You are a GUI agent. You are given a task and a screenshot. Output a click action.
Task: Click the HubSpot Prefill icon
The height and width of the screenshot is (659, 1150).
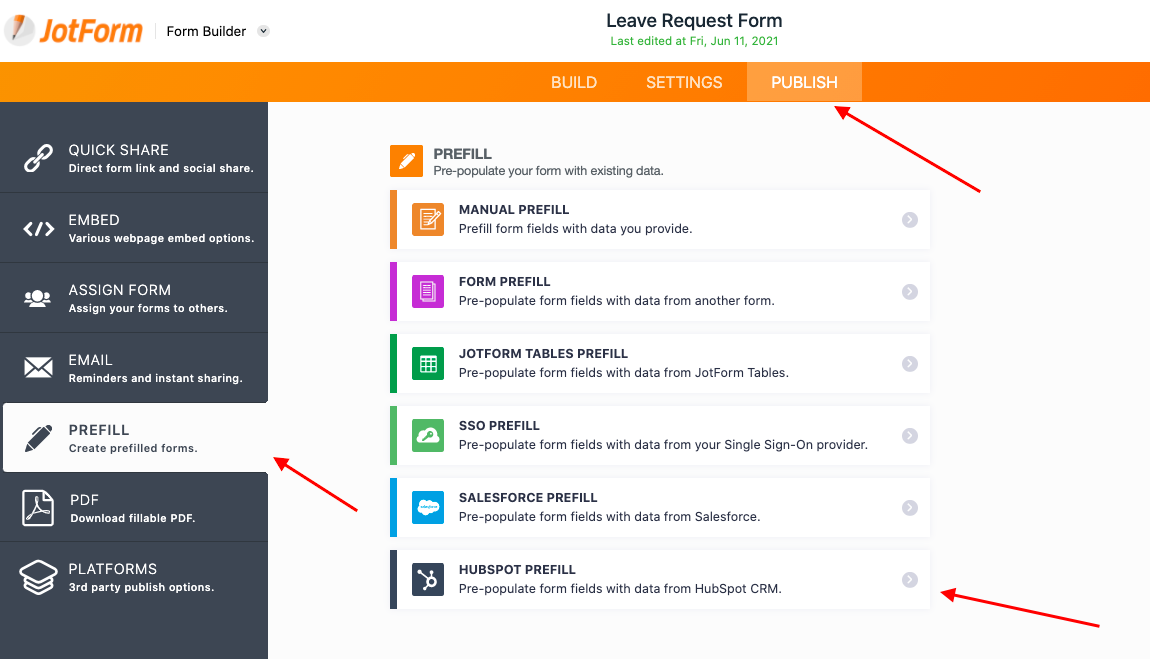click(428, 580)
